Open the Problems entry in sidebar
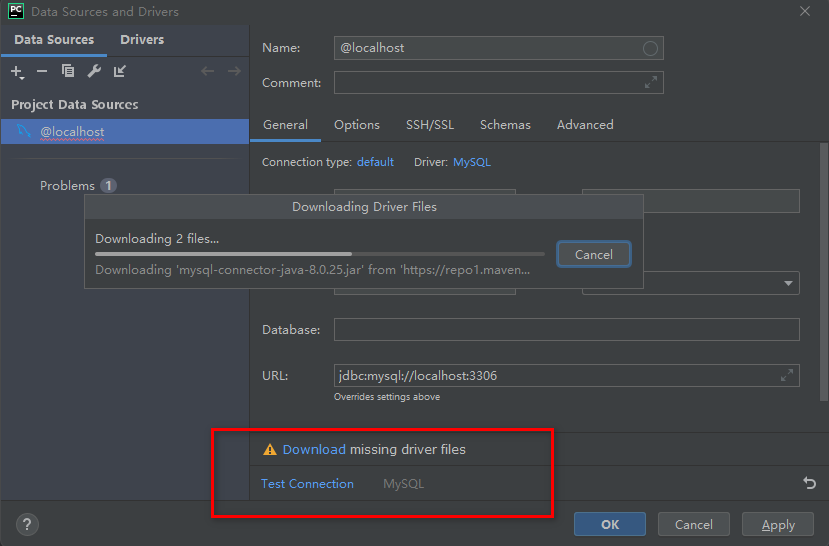Image resolution: width=829 pixels, height=546 pixels. [67, 186]
